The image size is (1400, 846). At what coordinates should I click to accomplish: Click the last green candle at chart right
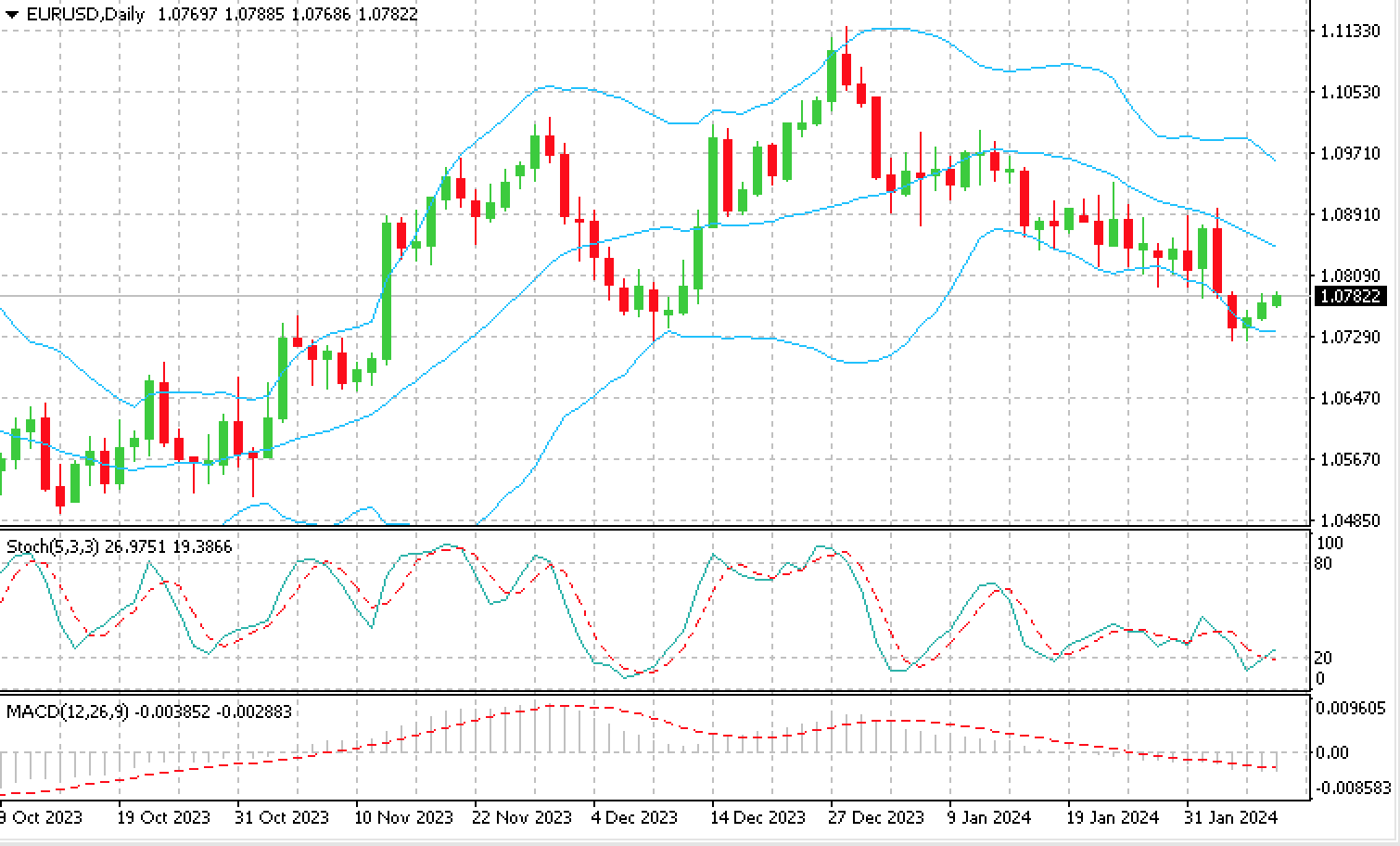(x=1277, y=300)
